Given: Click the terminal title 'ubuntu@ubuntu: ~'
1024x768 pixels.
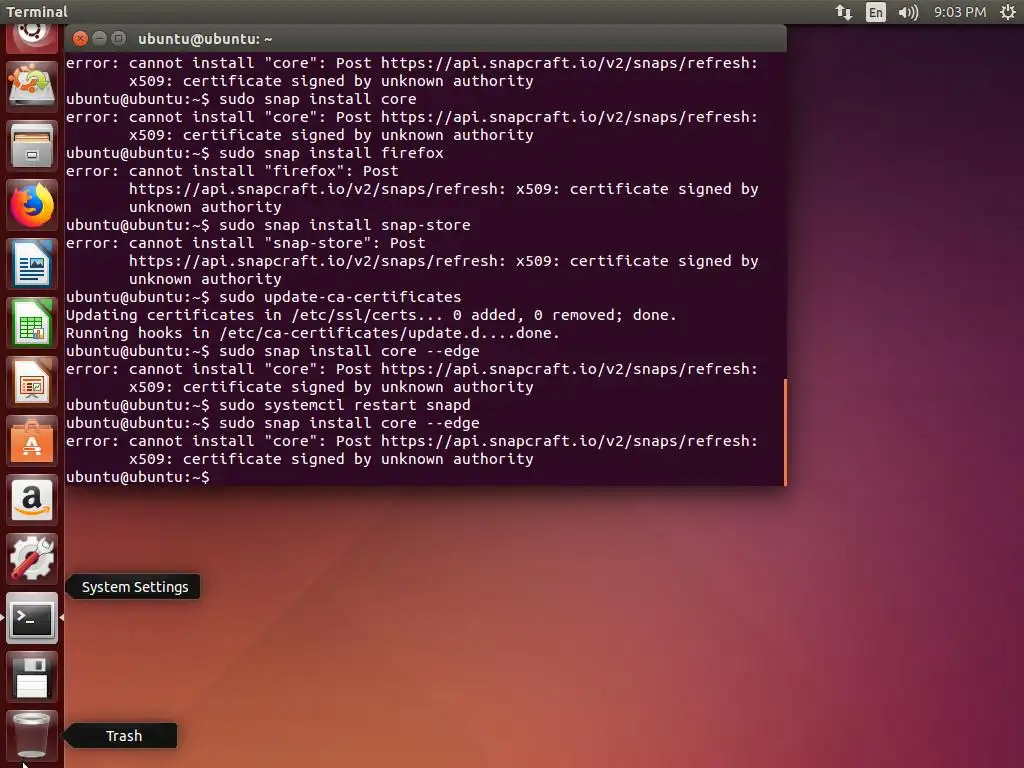Looking at the screenshot, I should coord(205,39).
